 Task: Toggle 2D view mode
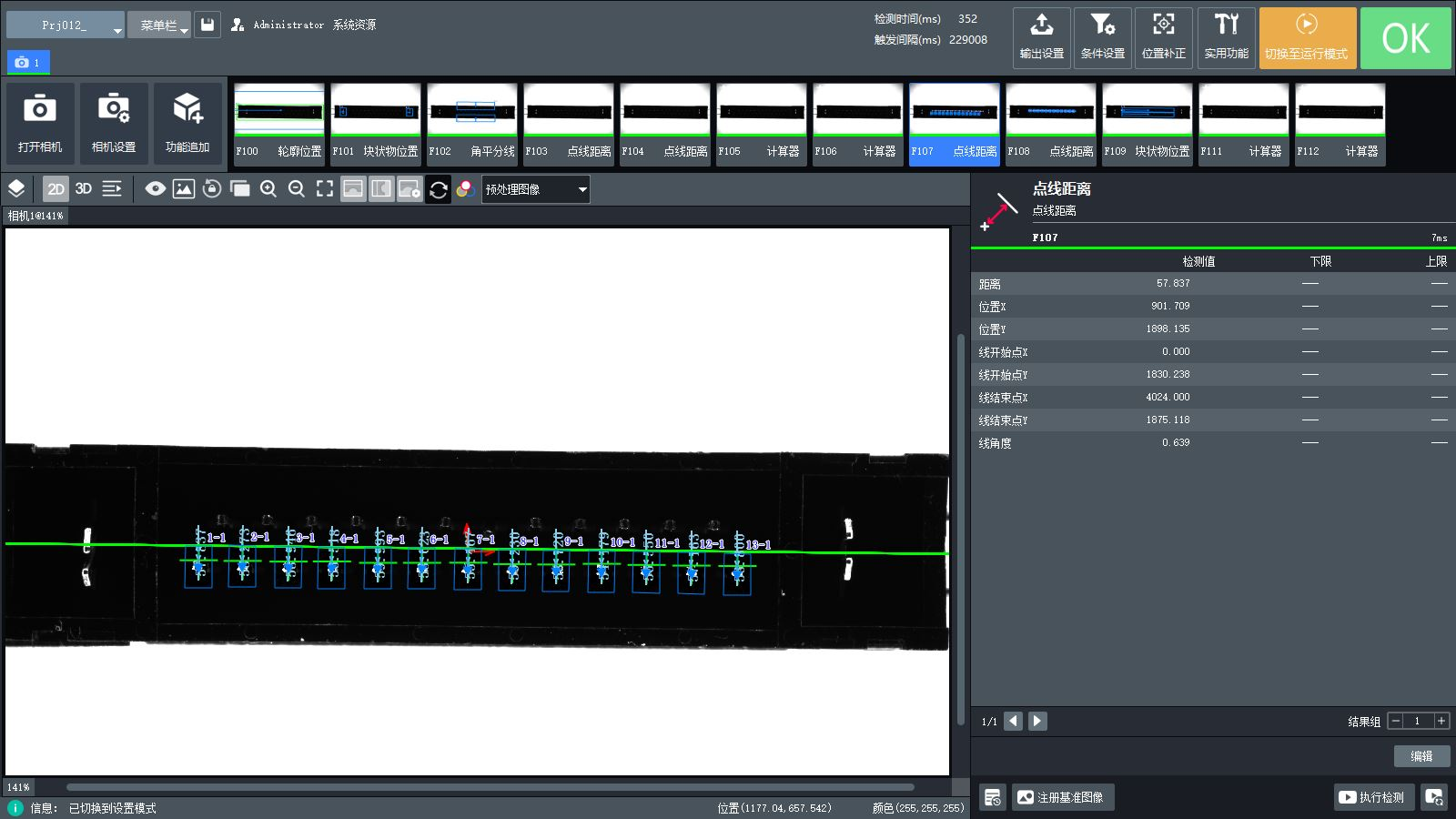[56, 188]
